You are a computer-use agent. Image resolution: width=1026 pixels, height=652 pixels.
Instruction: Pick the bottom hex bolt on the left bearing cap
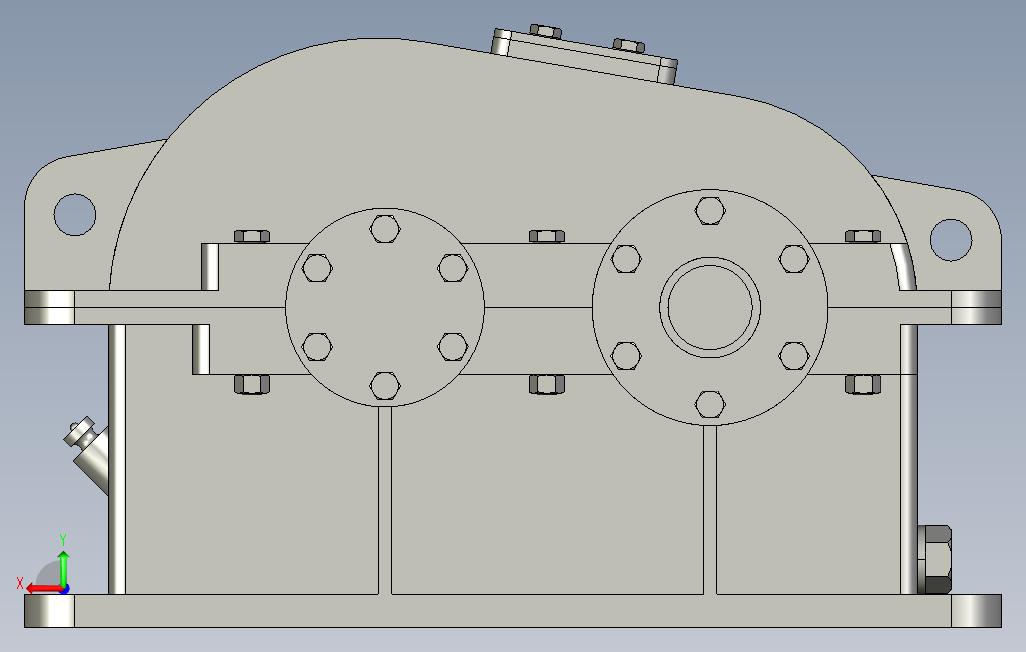click(x=385, y=386)
